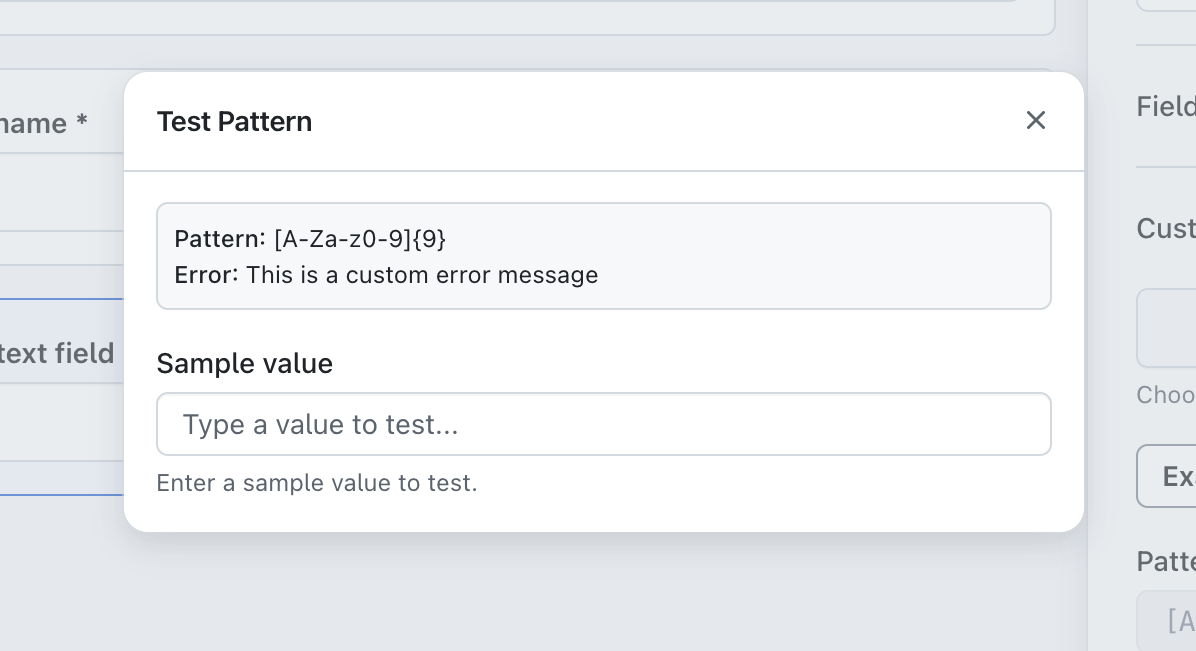Click the "Test Pattern" dialog title

coord(234,122)
